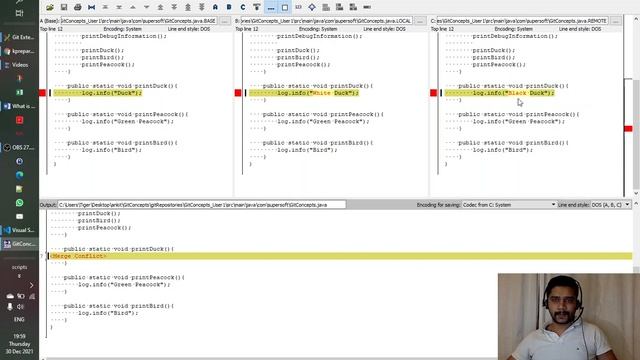Open the Line end style dropdown
The width and height of the screenshot is (640, 360).
click(610, 205)
